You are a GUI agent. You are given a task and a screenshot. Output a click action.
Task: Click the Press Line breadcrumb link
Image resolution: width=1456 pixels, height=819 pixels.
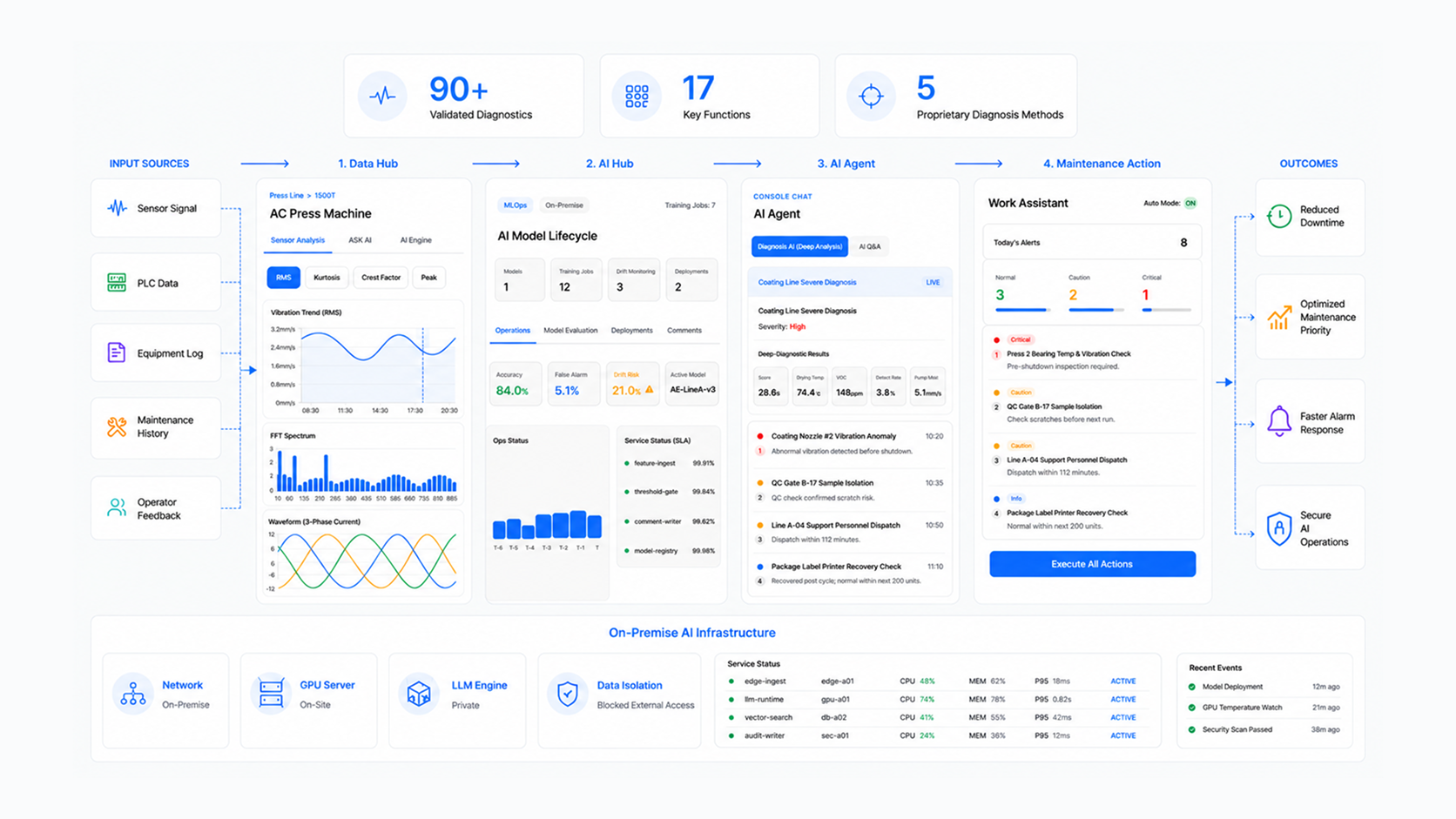coord(286,196)
